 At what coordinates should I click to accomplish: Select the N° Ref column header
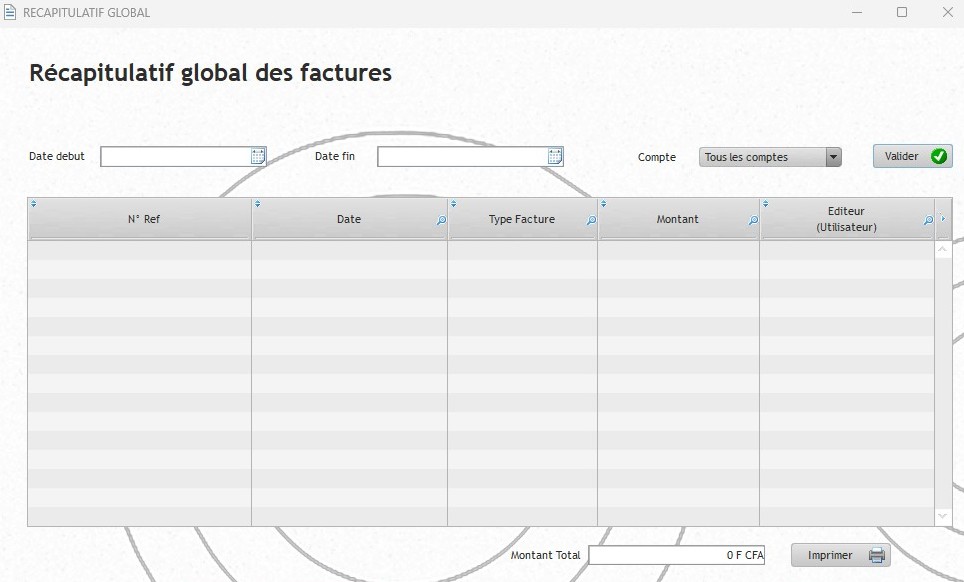click(x=143, y=219)
